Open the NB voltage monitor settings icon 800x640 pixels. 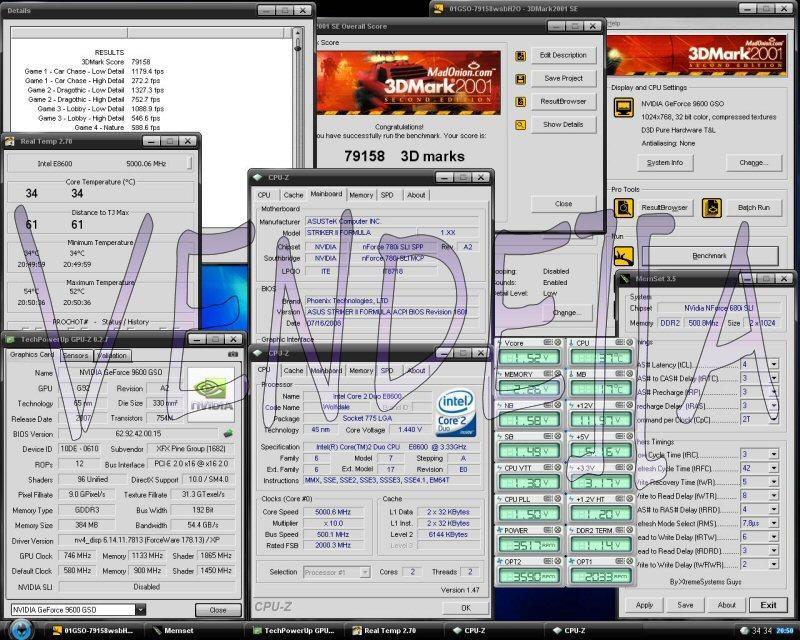coord(548,405)
